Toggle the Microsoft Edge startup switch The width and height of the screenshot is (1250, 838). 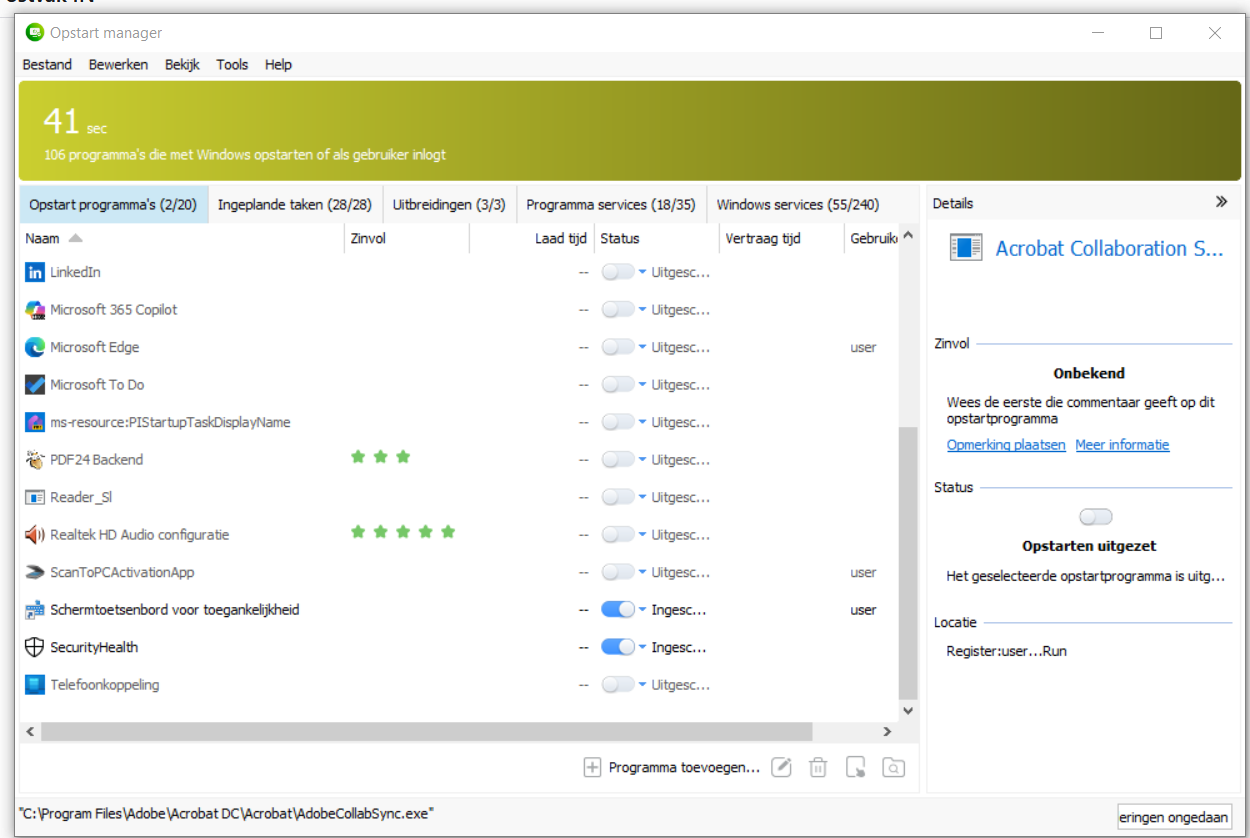click(x=618, y=347)
